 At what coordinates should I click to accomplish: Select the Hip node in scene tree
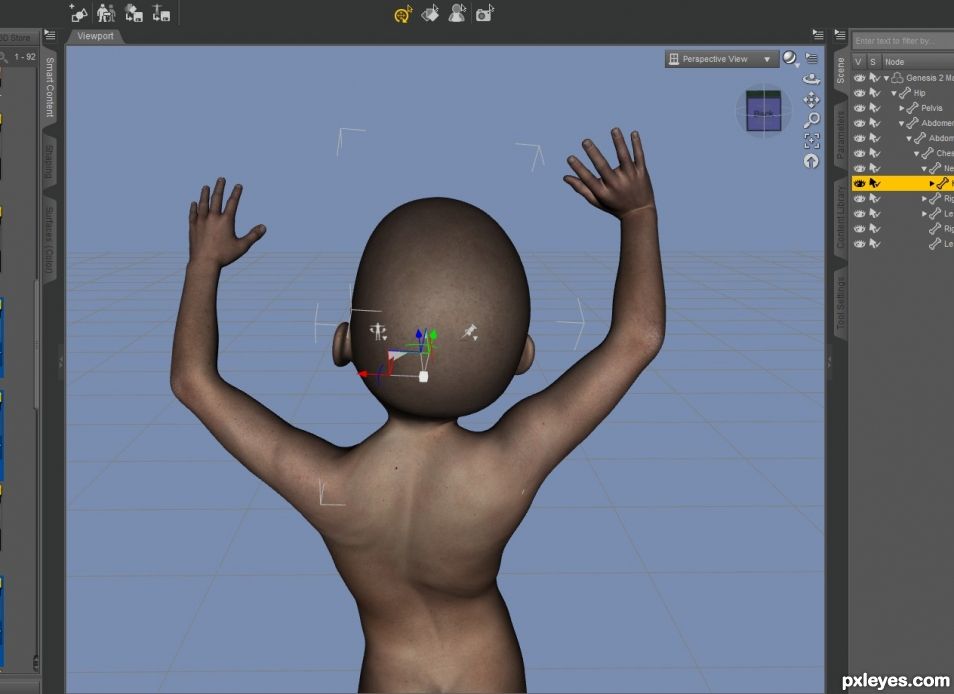[x=919, y=93]
